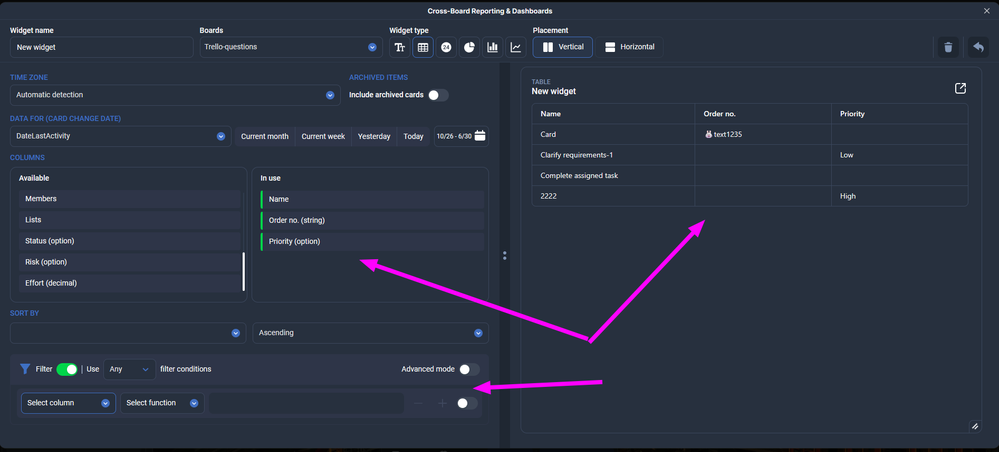The image size is (999, 452).
Task: Click the Name in-use column
Action: 372,200
